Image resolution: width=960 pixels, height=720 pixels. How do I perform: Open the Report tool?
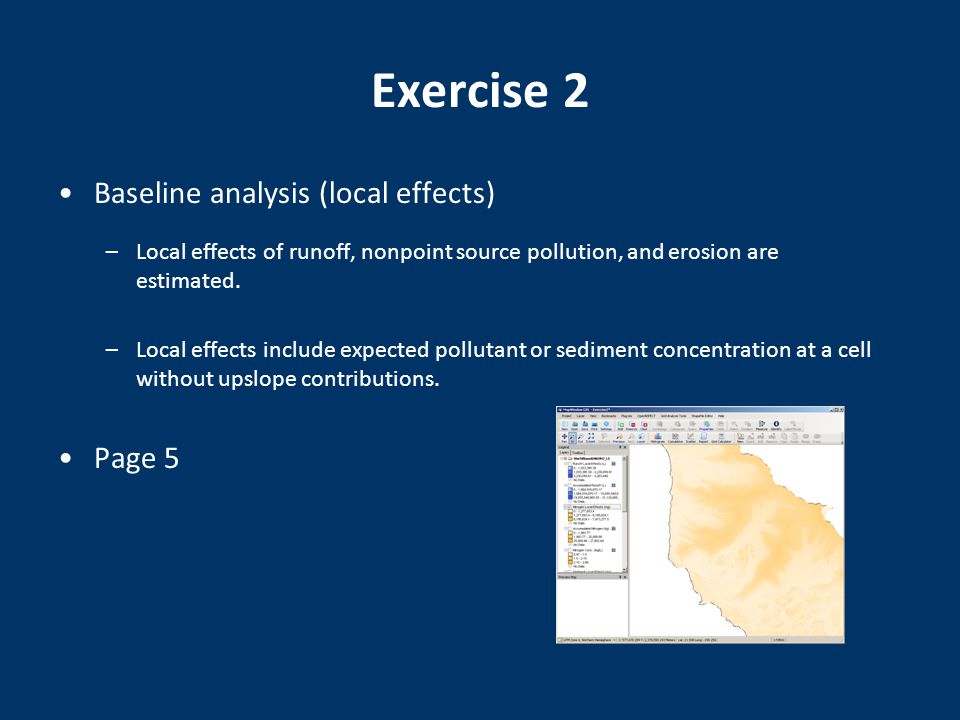point(703,438)
